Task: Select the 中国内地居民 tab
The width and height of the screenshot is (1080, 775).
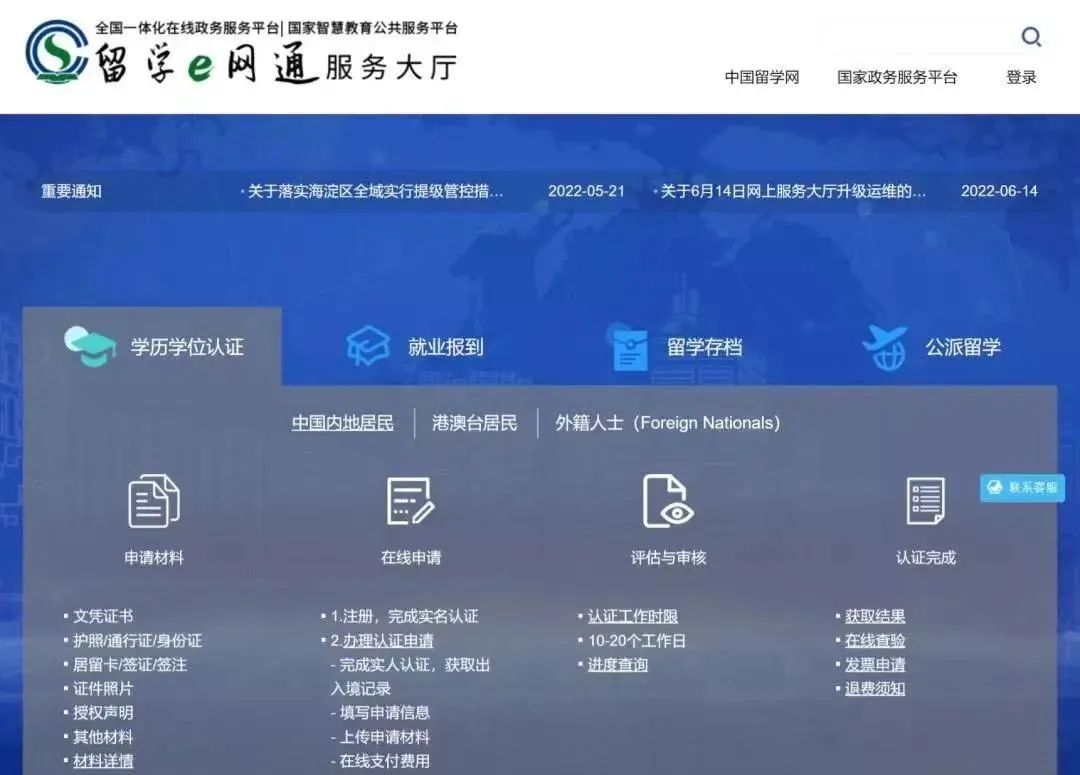Action: (342, 423)
